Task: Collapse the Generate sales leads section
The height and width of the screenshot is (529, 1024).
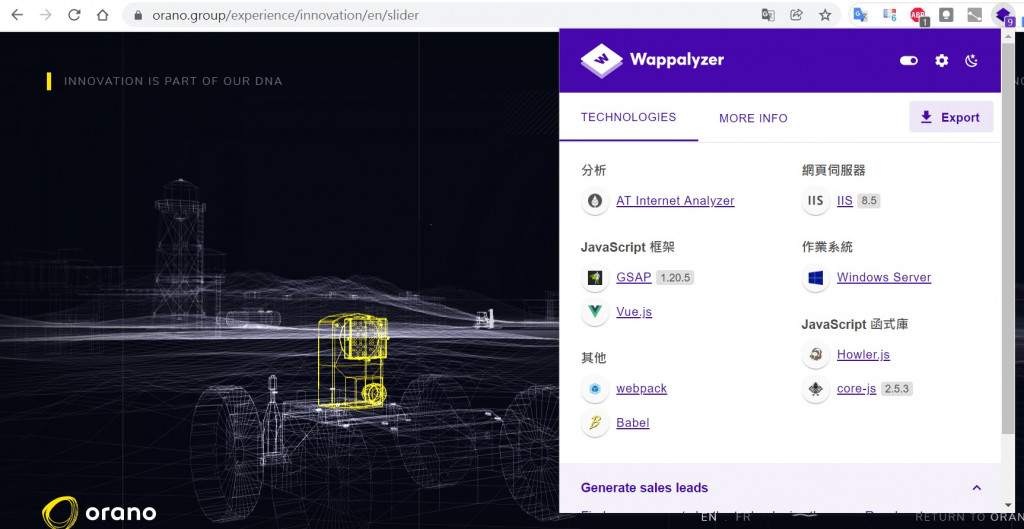Action: tap(976, 488)
